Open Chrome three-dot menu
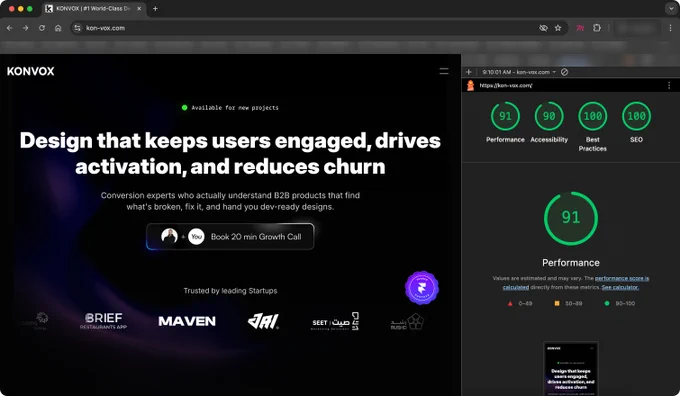The width and height of the screenshot is (680, 396). [670, 28]
